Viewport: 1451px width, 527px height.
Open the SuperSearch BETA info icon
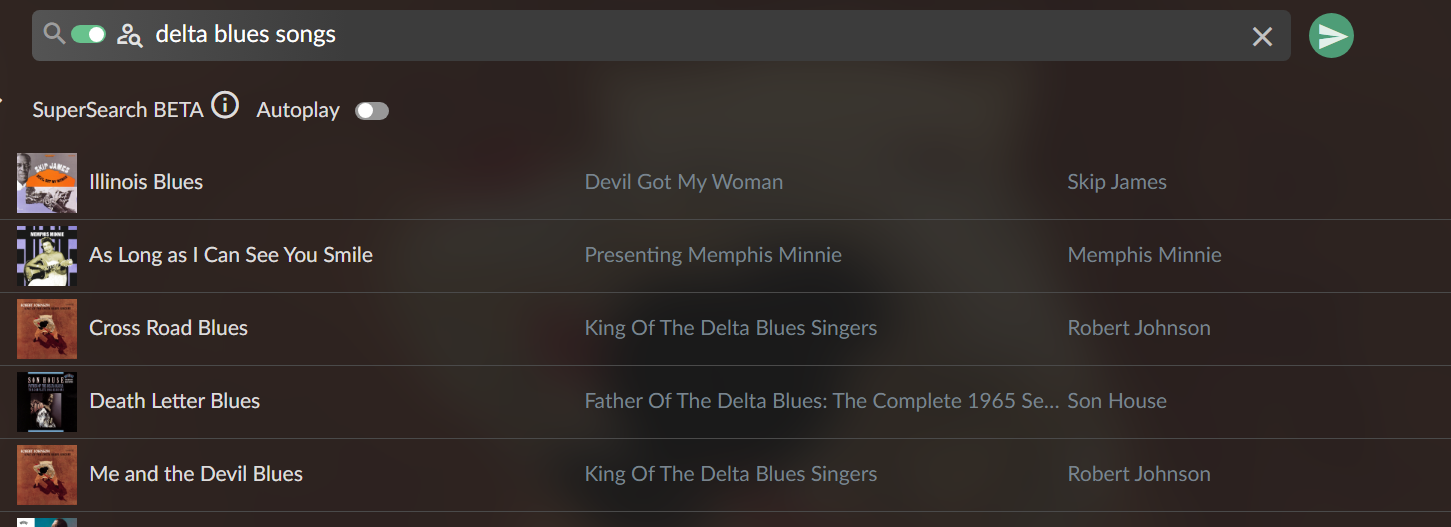(225, 105)
